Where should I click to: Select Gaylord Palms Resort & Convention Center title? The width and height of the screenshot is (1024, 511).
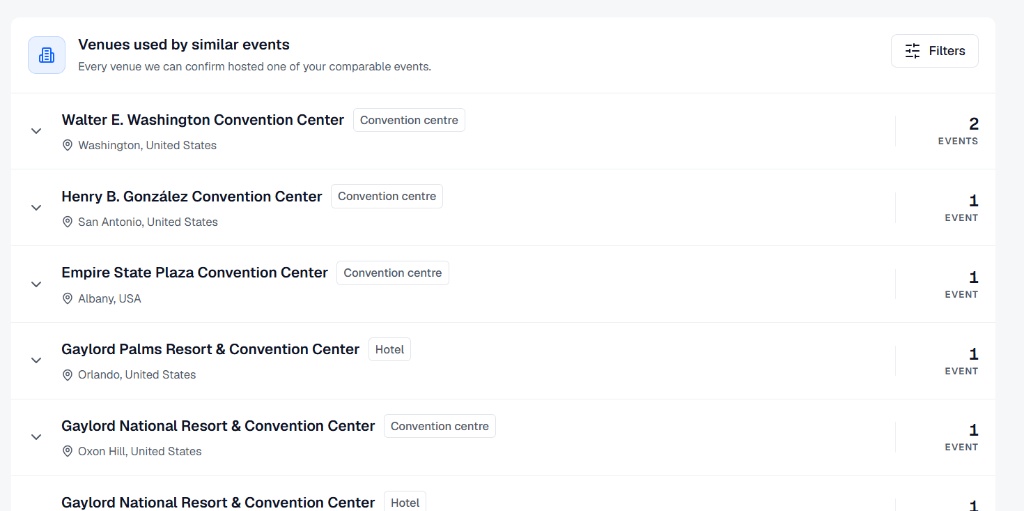(210, 350)
